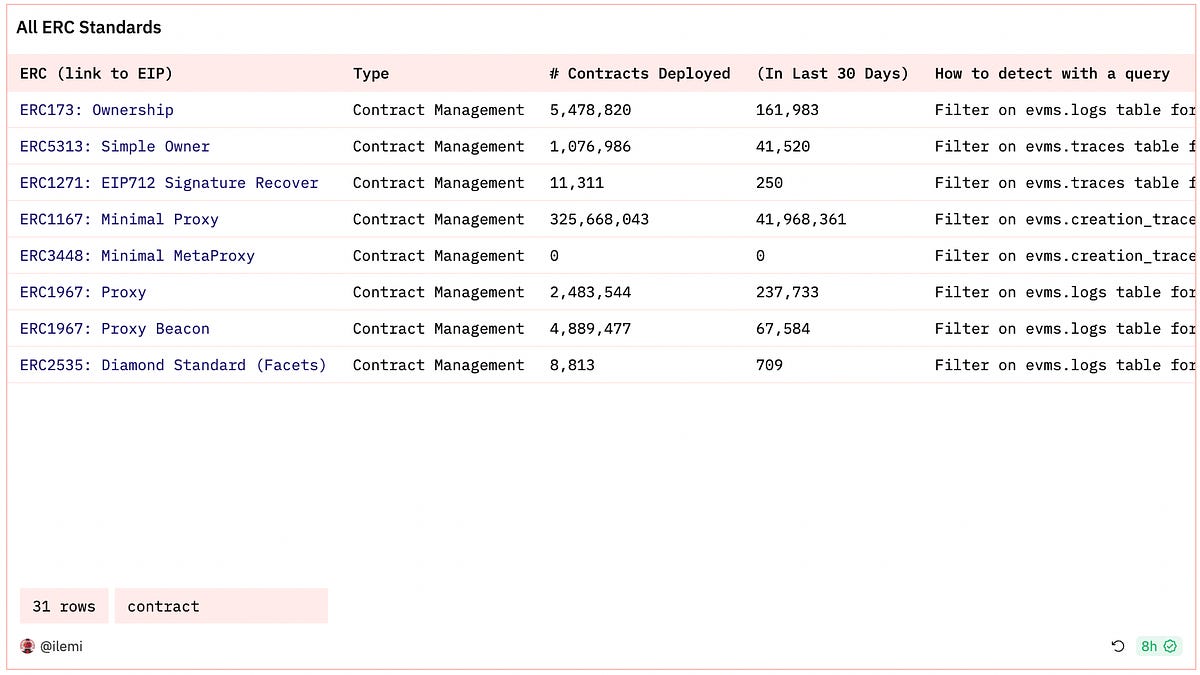
Task: Visit ERC1167: Minimal Proxy link
Action: 120,219
